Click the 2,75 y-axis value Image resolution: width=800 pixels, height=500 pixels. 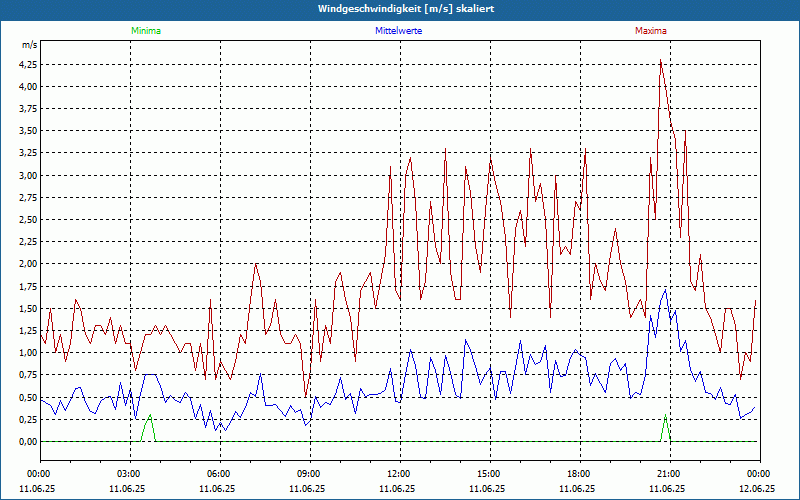point(28,198)
